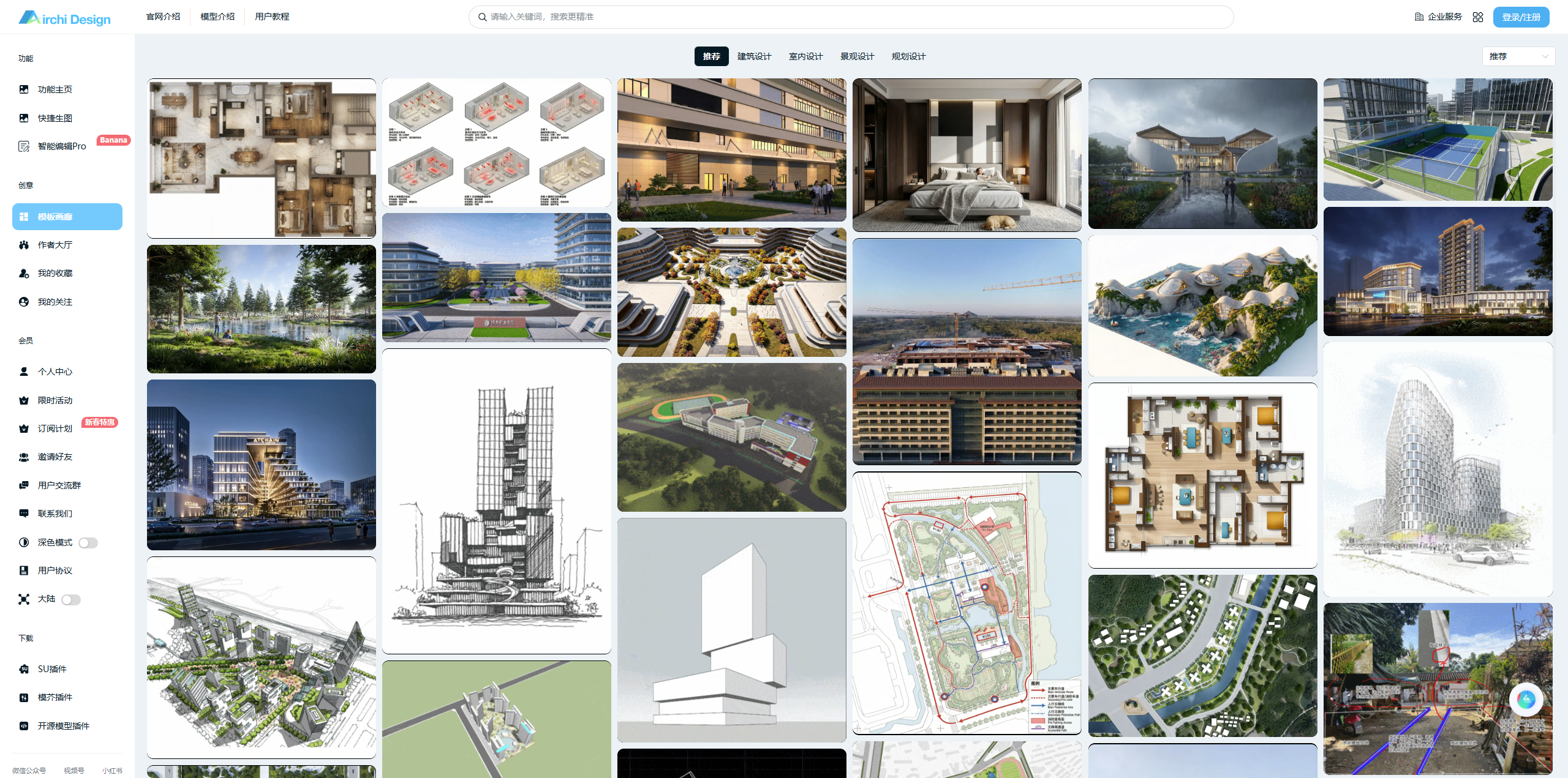Click the 登录/注册 button

(1521, 17)
